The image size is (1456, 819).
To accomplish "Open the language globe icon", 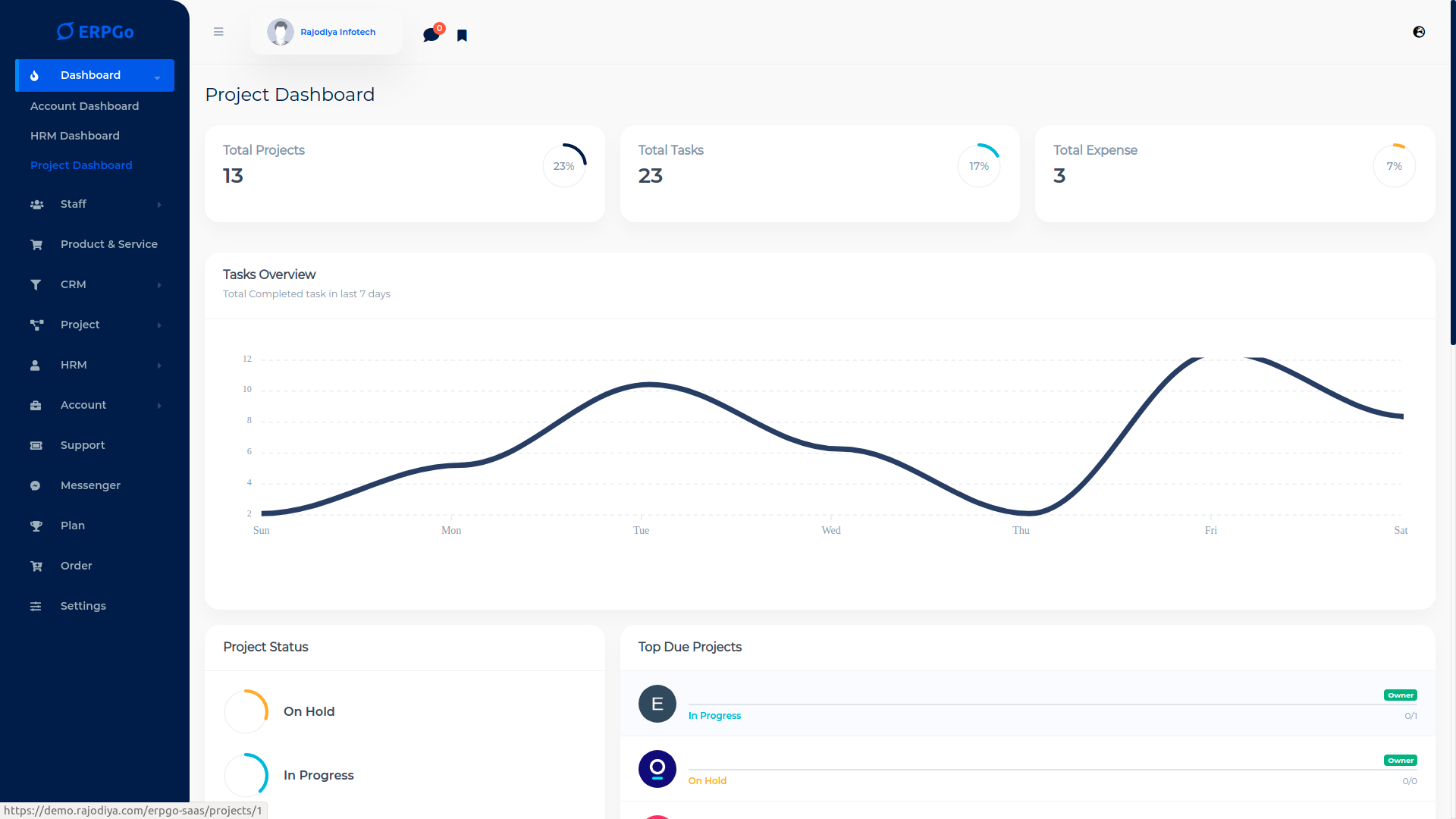I will click(1419, 32).
